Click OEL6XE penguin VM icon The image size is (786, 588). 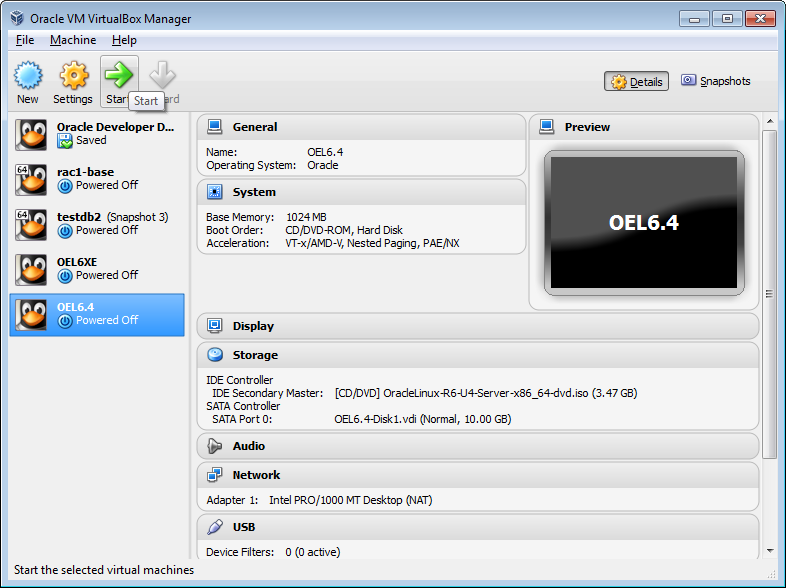click(31, 270)
